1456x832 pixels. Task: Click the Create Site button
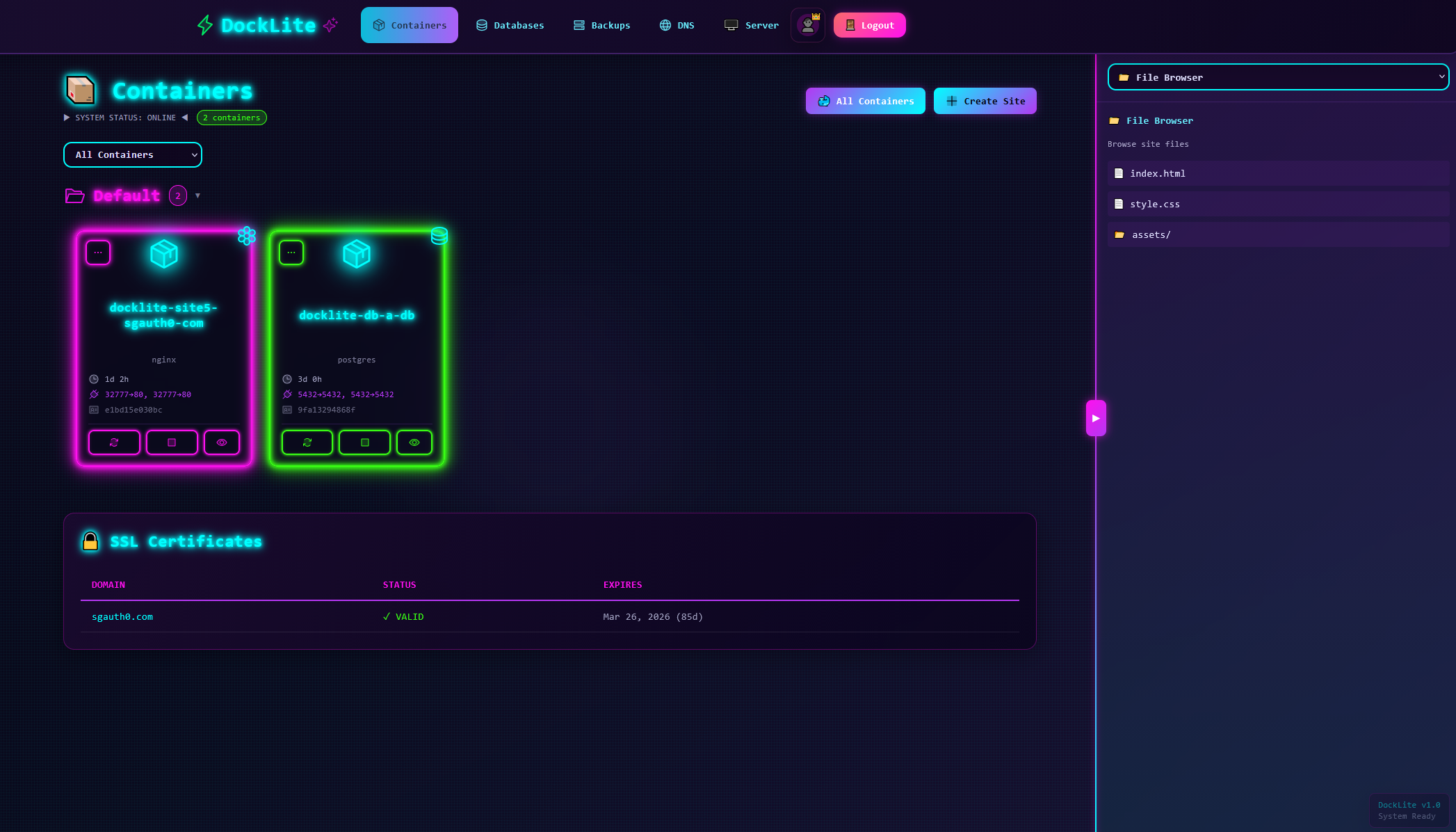click(985, 101)
